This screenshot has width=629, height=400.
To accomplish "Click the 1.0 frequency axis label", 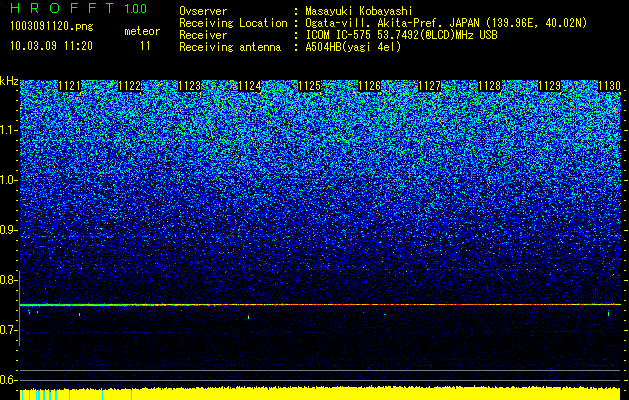I will pos(7,180).
